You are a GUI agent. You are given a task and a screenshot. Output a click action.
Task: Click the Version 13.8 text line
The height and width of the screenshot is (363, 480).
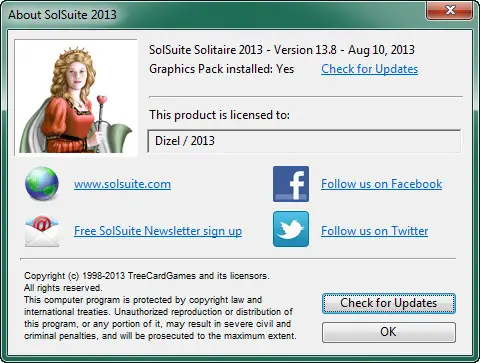(x=282, y=50)
